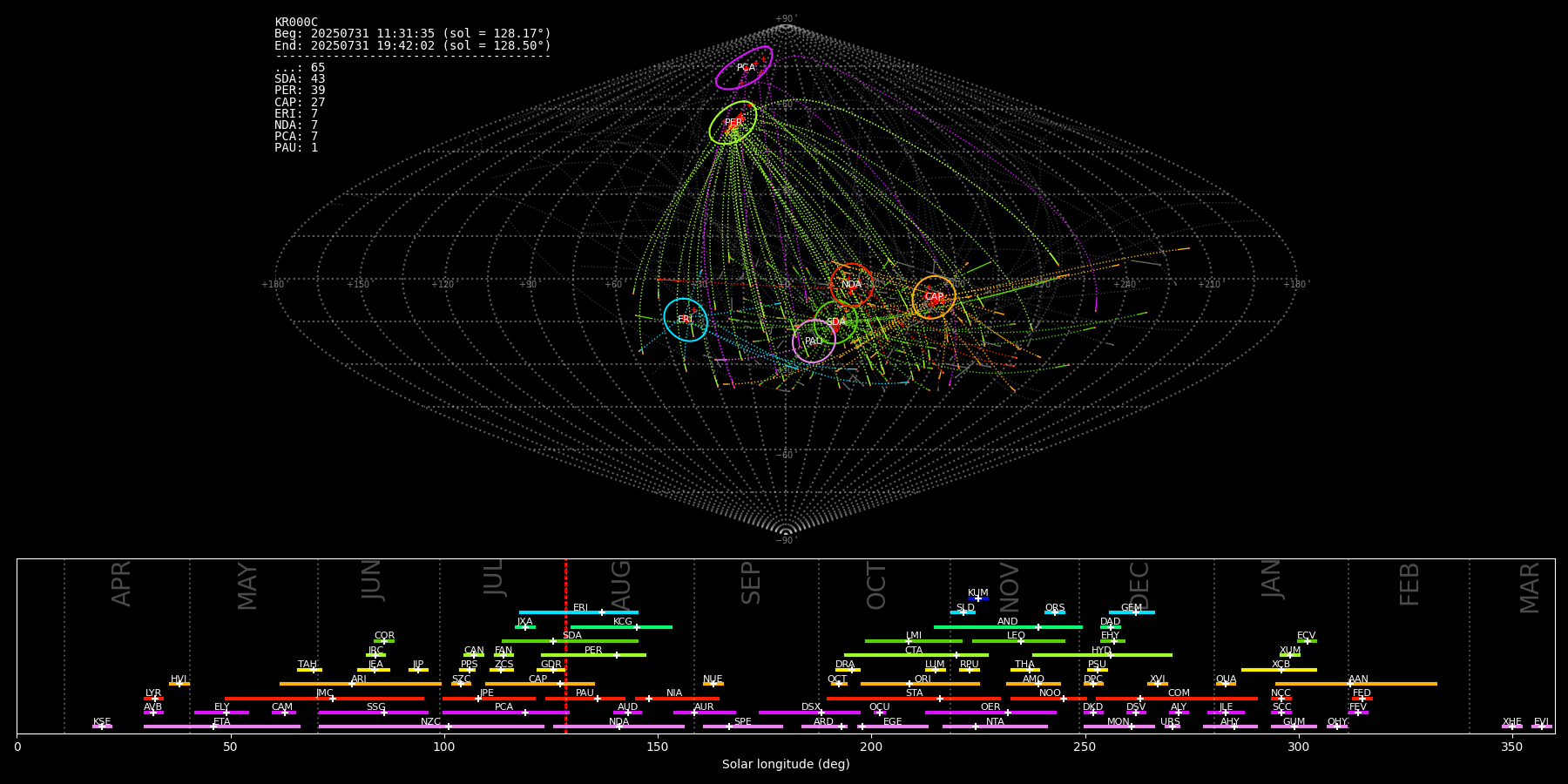Click the pink PAU radiant circle on the map
Image resolution: width=1568 pixels, height=784 pixels.
click(x=814, y=341)
